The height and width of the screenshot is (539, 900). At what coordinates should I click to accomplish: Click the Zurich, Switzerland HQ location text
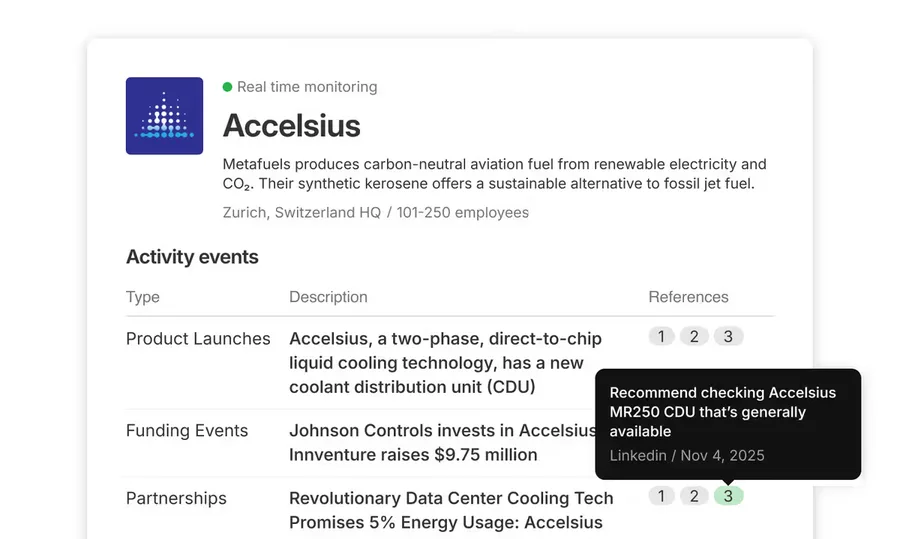(x=302, y=212)
